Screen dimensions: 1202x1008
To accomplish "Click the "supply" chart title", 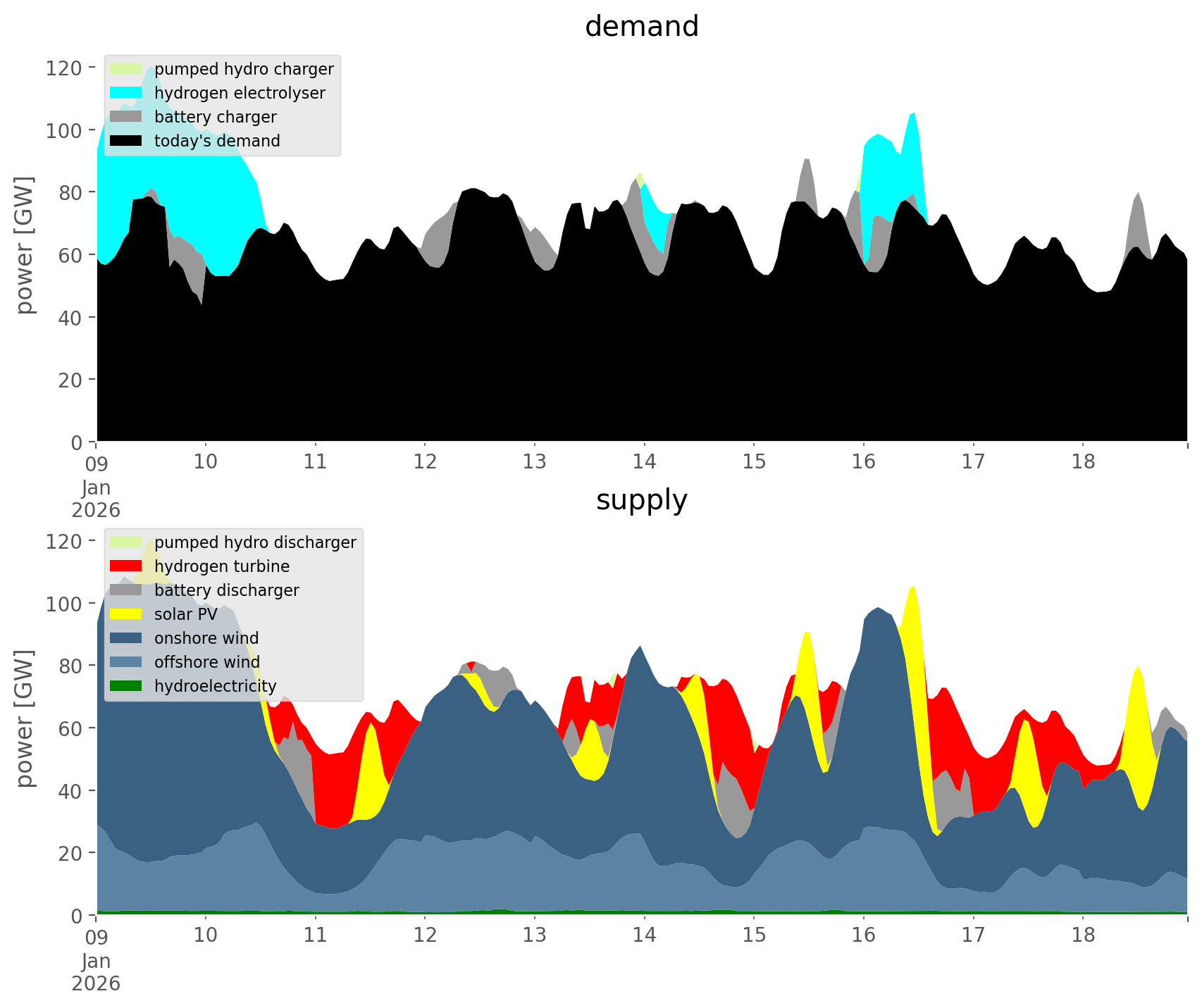I will pos(641,500).
